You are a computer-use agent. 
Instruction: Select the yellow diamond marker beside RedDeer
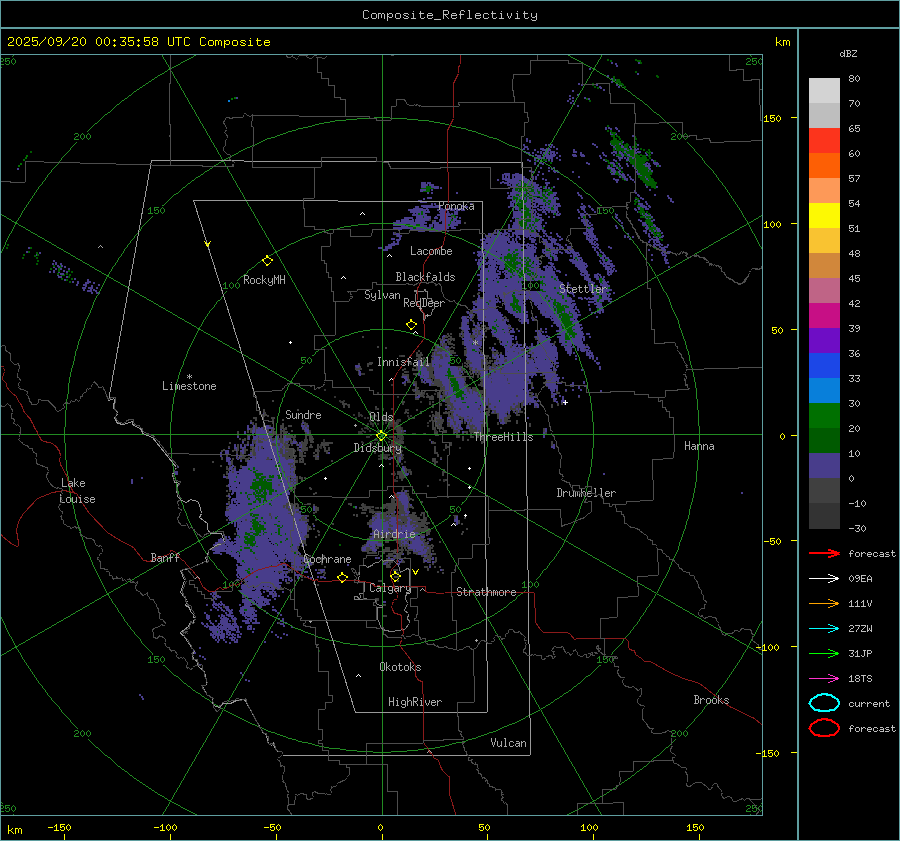tap(411, 325)
